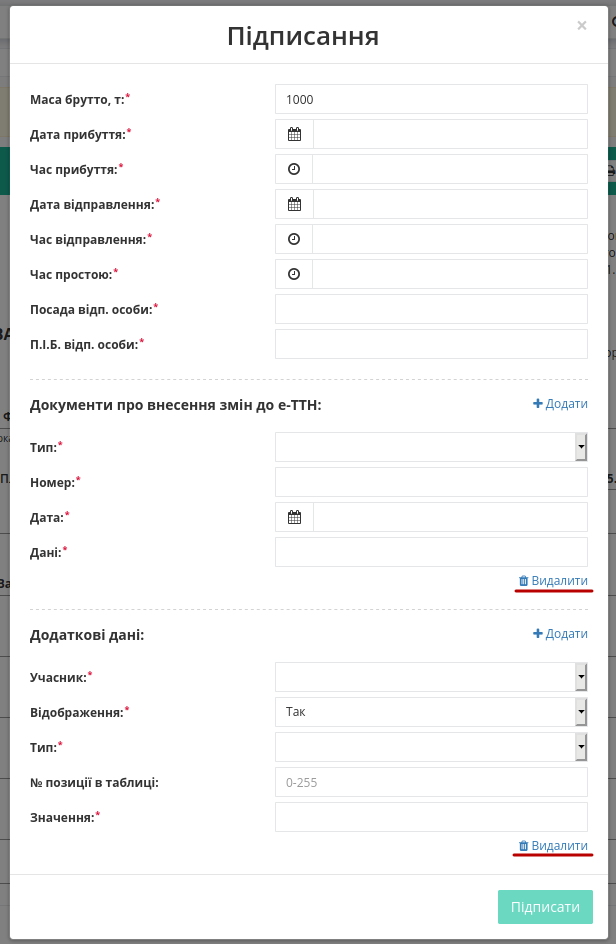This screenshot has height=944, width=616.
Task: Focus the Посада відп. особи field
Action: tap(431, 309)
